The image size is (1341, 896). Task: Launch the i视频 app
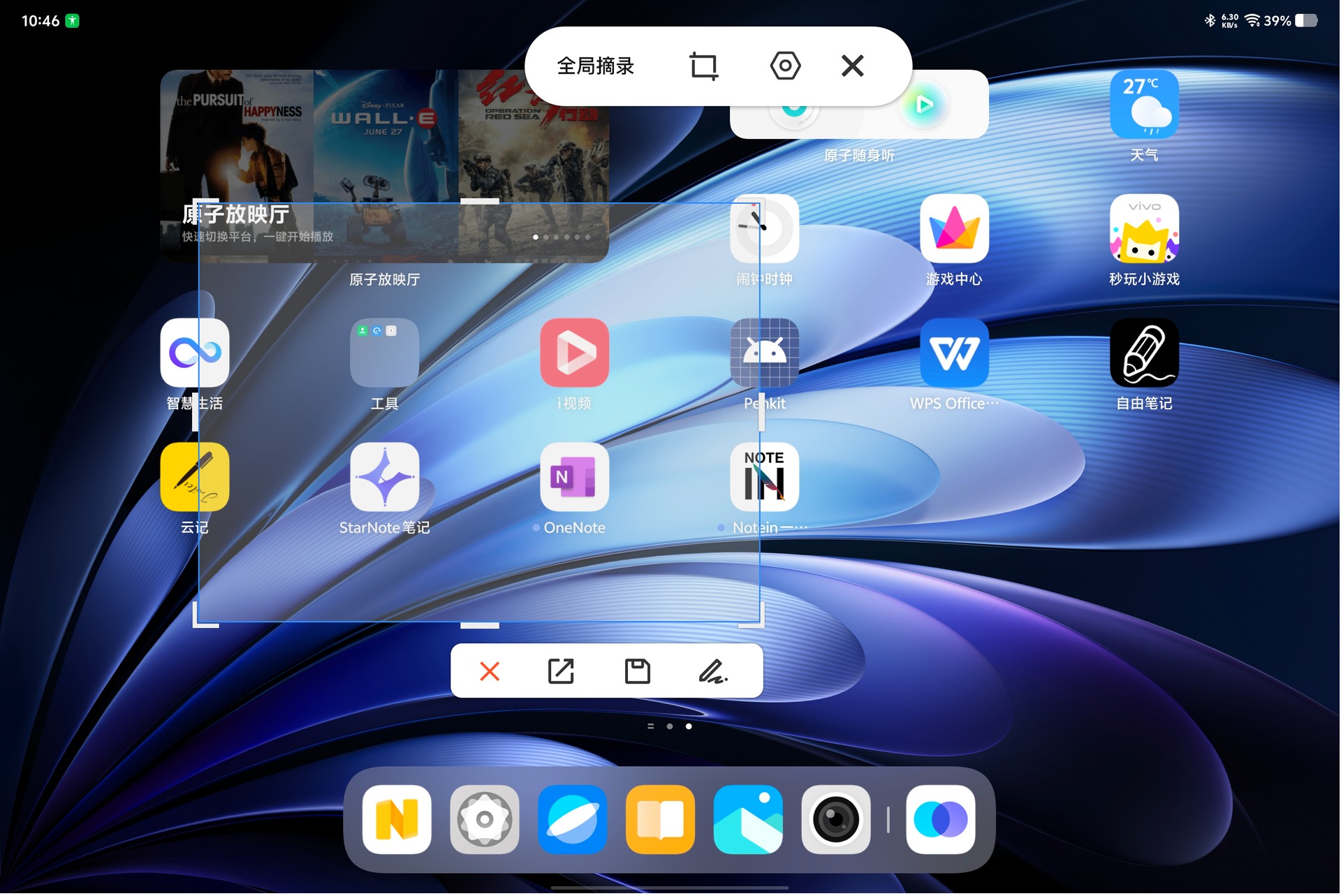click(574, 353)
